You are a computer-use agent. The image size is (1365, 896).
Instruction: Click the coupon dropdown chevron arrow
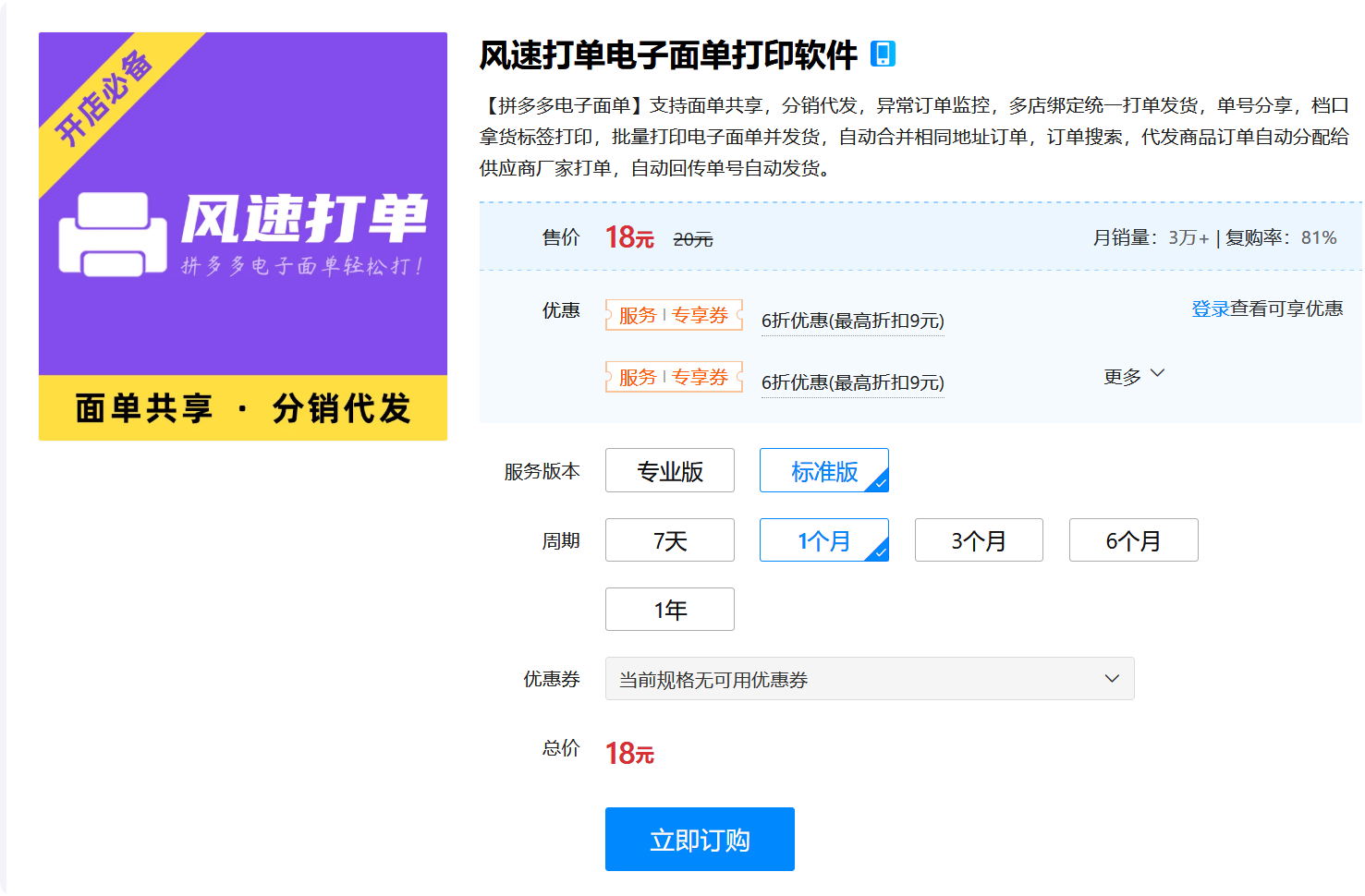point(1112,679)
